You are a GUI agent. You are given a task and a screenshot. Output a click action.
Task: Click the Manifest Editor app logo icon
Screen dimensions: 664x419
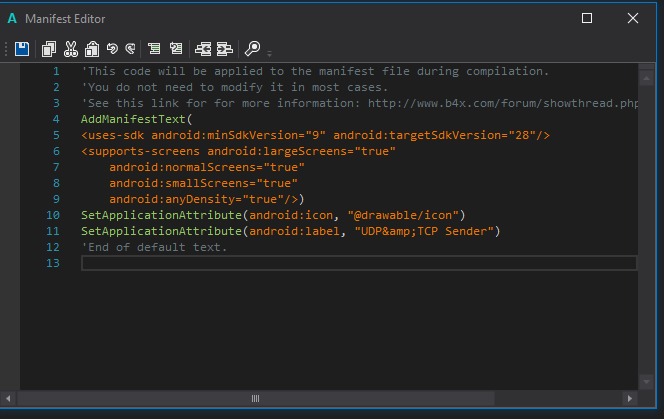pos(12,19)
